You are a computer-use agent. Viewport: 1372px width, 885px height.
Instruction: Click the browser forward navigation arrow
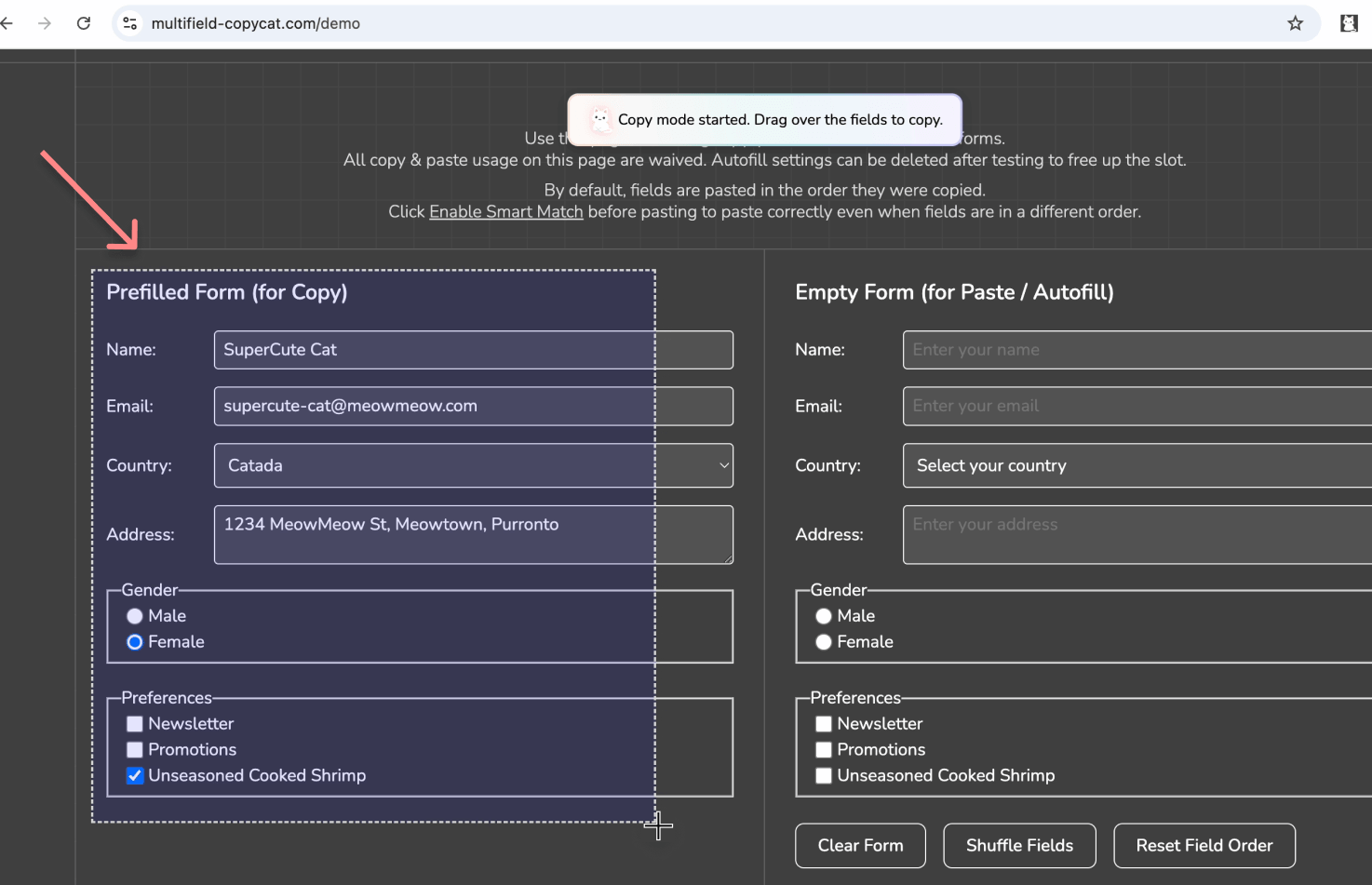(44, 22)
